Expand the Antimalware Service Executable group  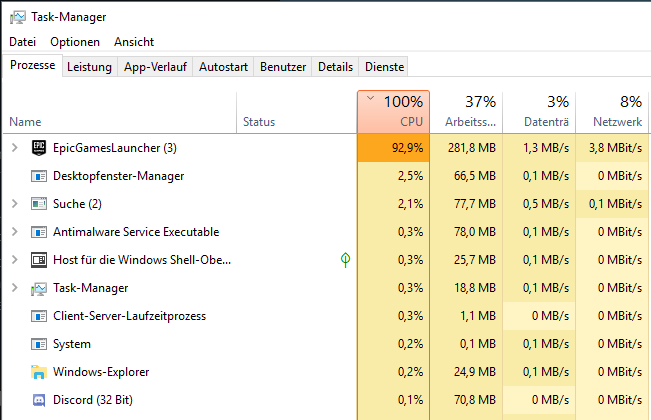tap(14, 232)
